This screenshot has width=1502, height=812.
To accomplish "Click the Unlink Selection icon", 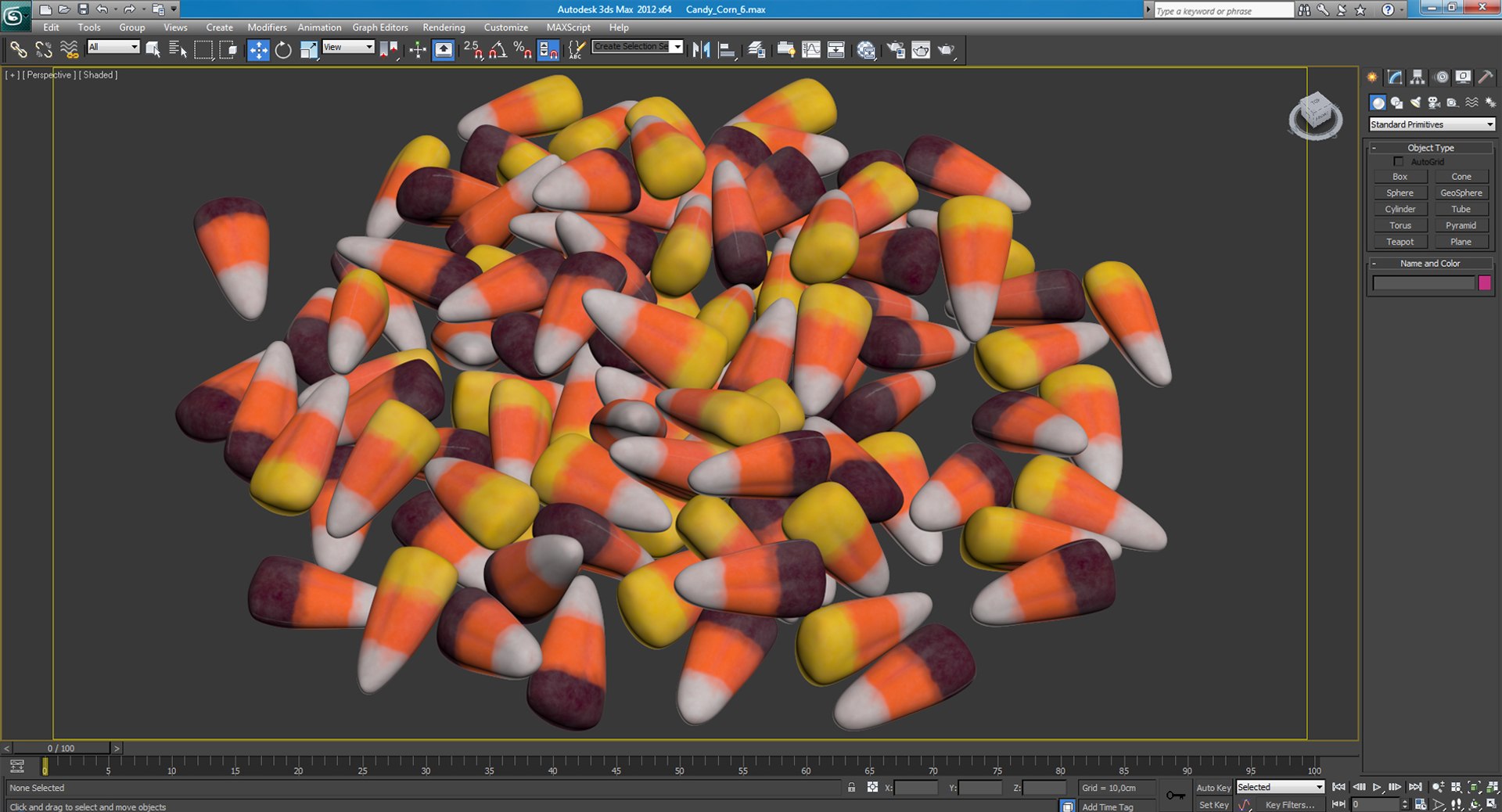I will tap(44, 50).
